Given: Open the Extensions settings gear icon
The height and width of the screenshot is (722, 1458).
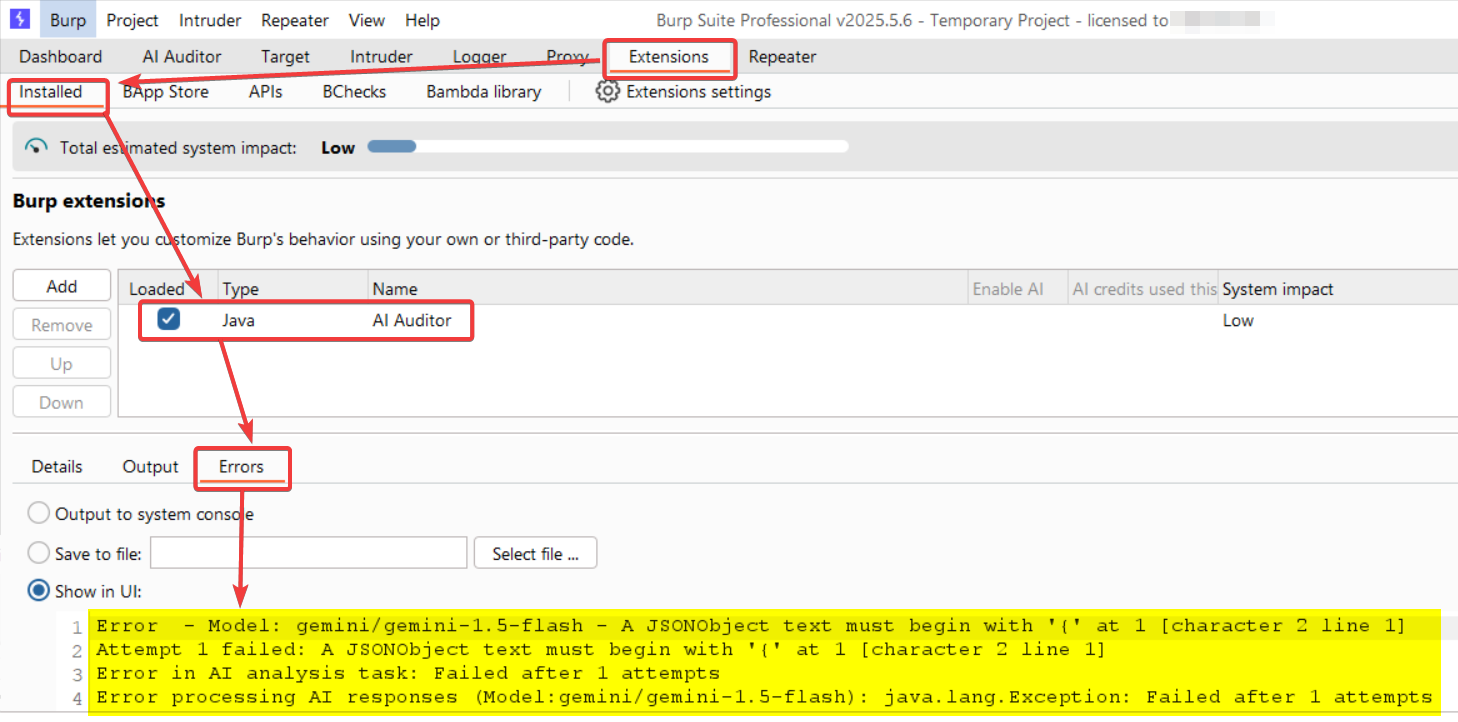Looking at the screenshot, I should coord(607,92).
